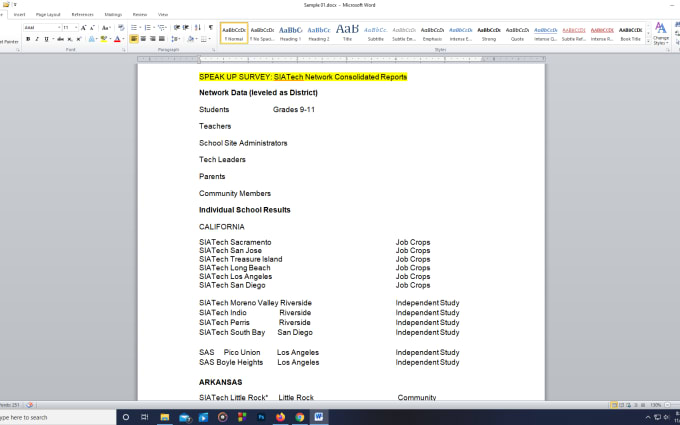The width and height of the screenshot is (680, 425).
Task: Open Firefox from taskbar
Action: coord(280,417)
